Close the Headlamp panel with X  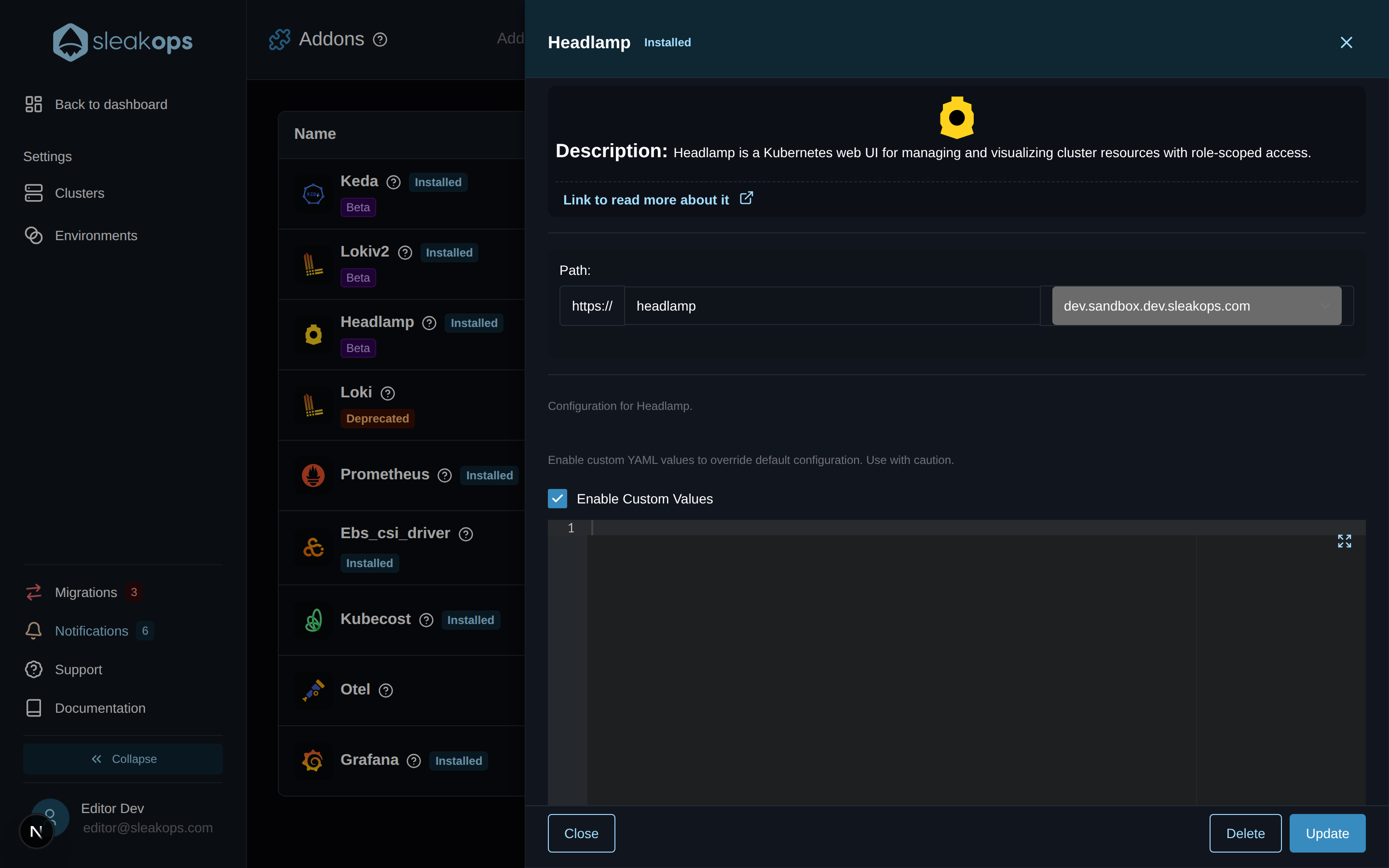click(x=1346, y=42)
